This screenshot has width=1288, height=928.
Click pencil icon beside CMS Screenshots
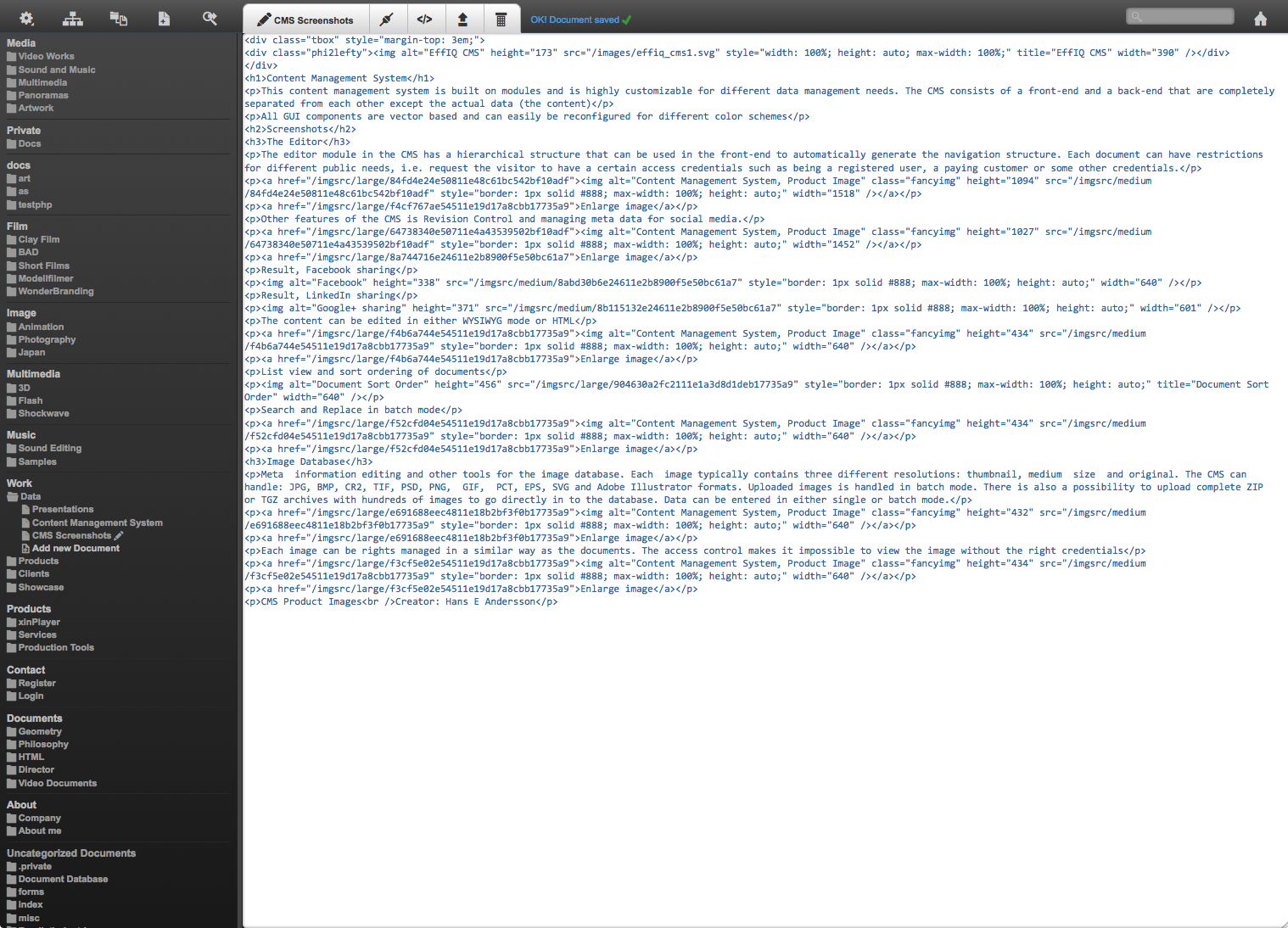tap(119, 536)
